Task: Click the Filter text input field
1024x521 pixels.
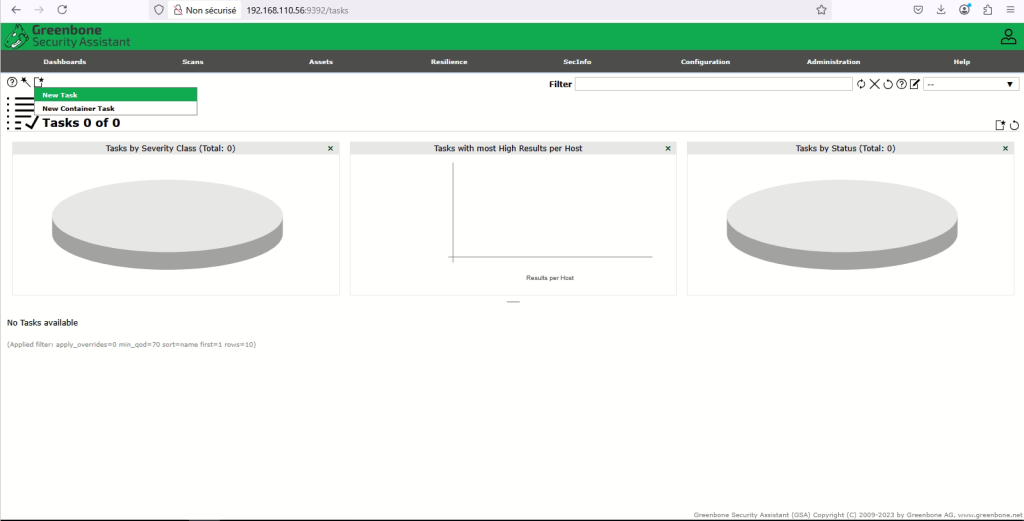Action: click(713, 84)
